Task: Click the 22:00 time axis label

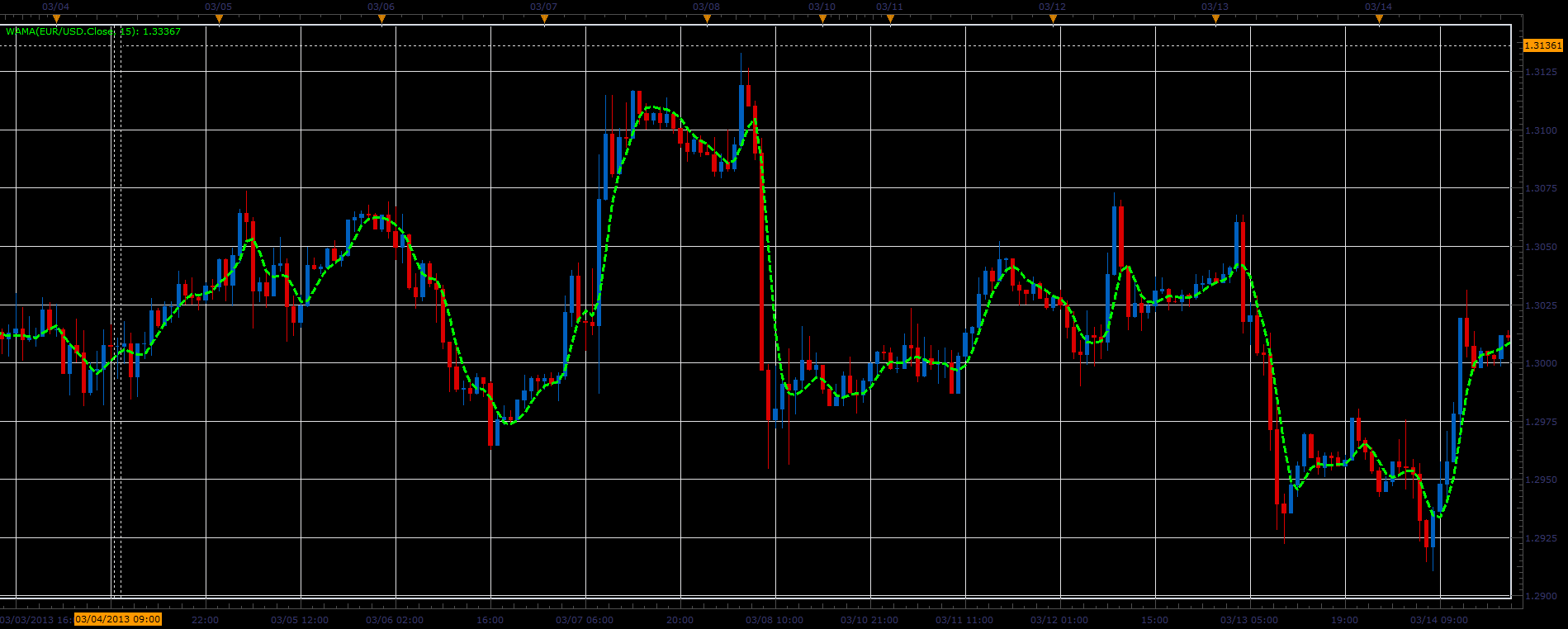Action: point(205,620)
